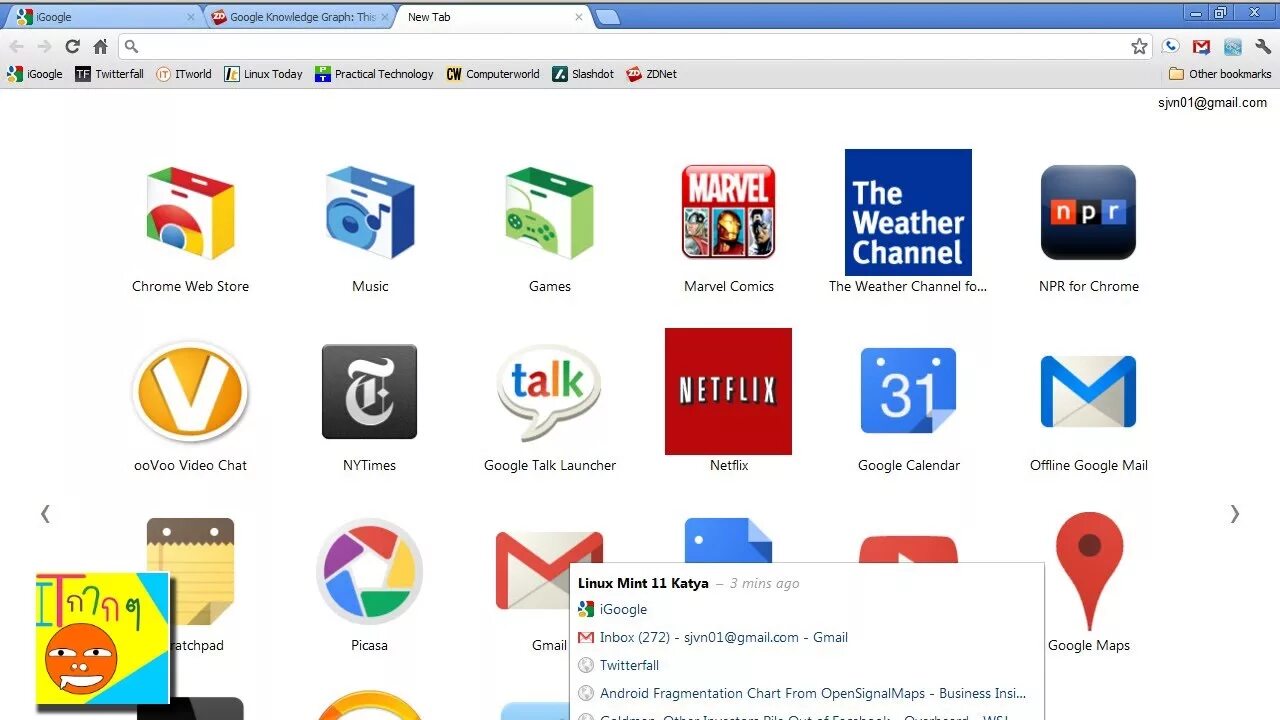Open the Slashdot bookmark

coord(583,74)
